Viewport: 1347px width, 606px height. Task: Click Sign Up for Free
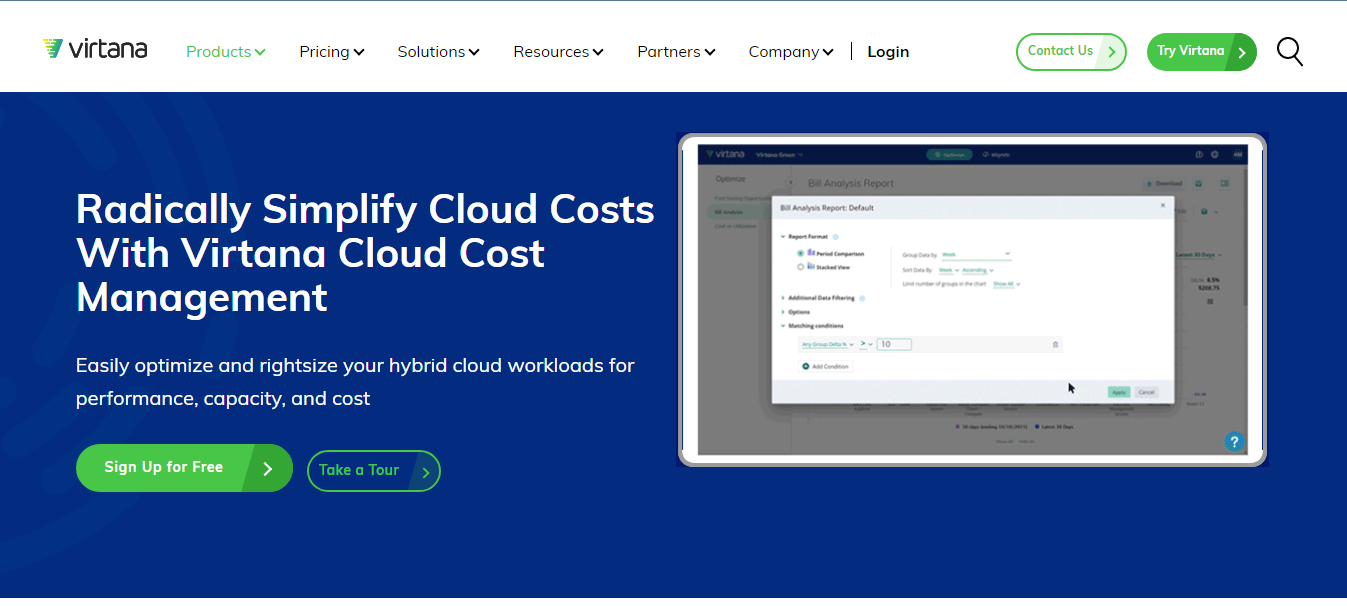tap(184, 468)
